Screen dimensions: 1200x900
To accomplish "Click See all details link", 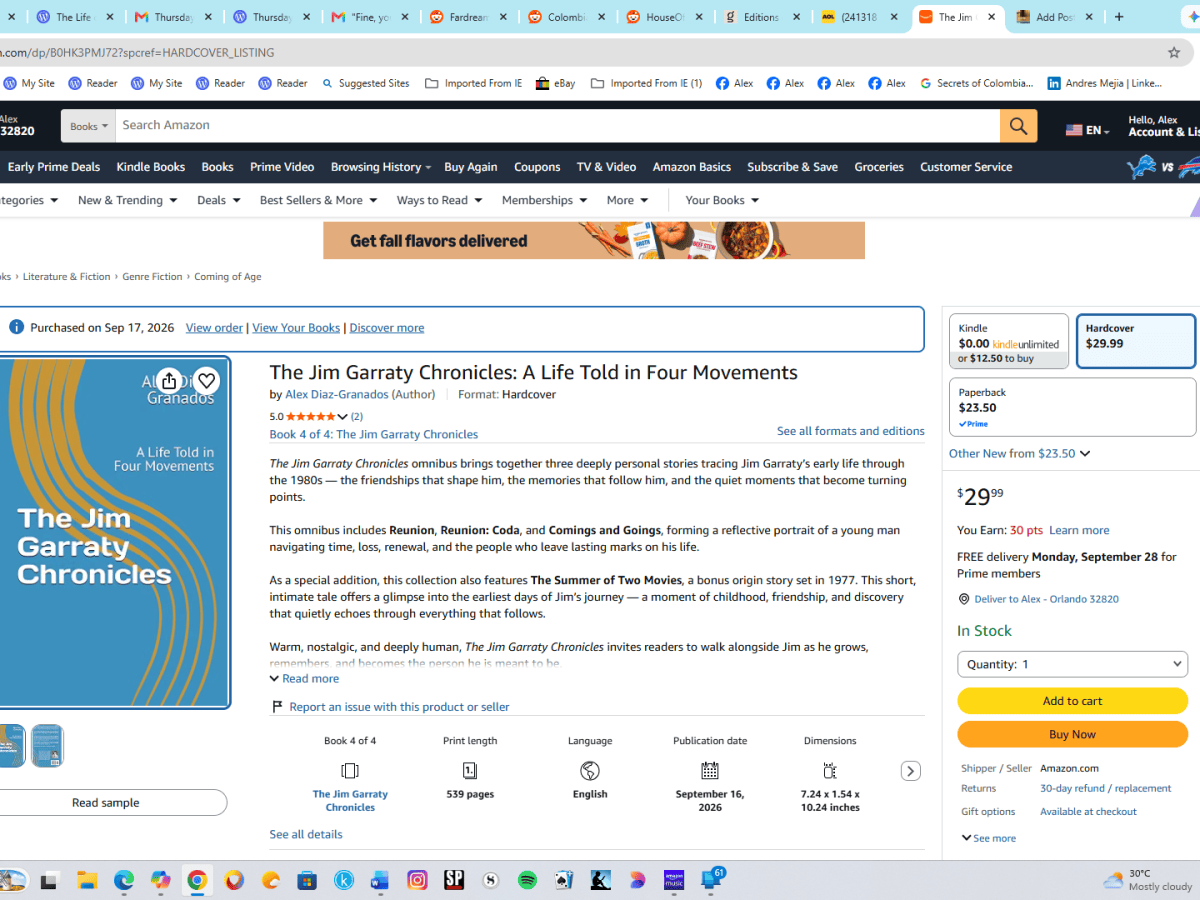I will click(x=305, y=834).
